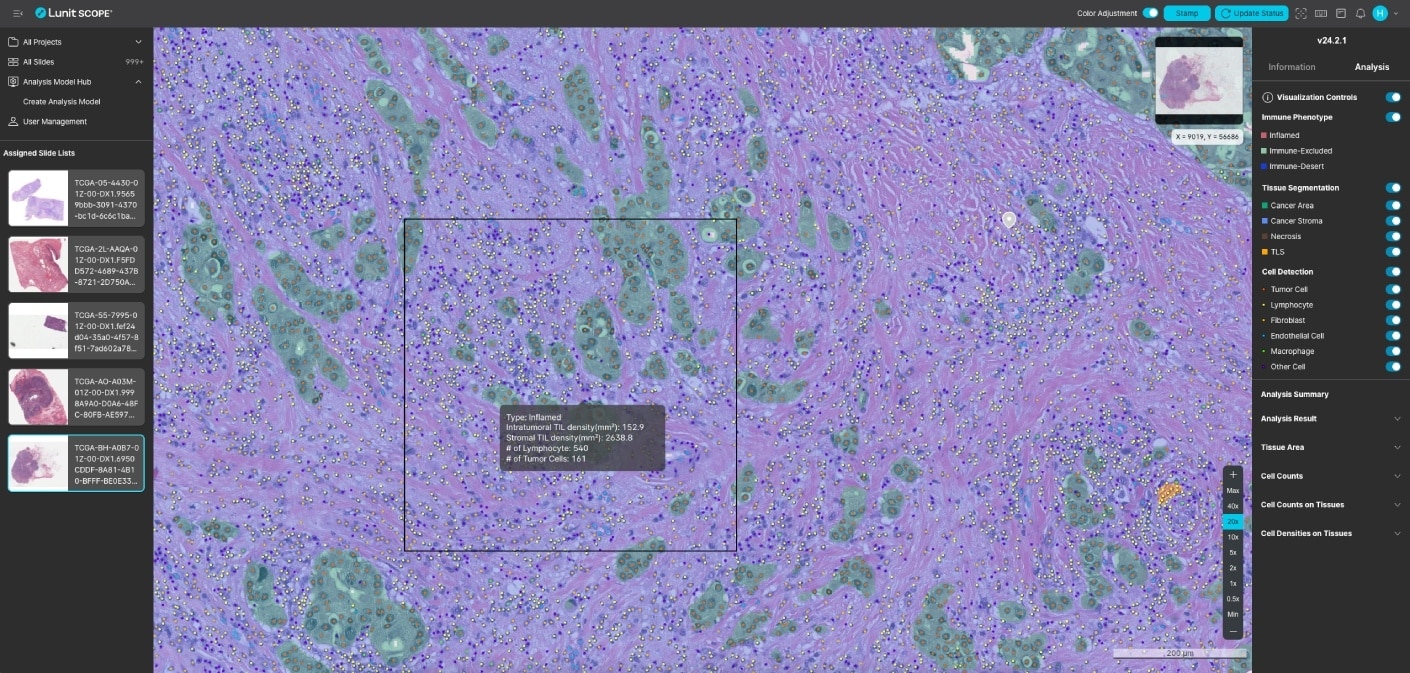Select the 40x magnification level
This screenshot has height=673, width=1410.
pos(1232,506)
